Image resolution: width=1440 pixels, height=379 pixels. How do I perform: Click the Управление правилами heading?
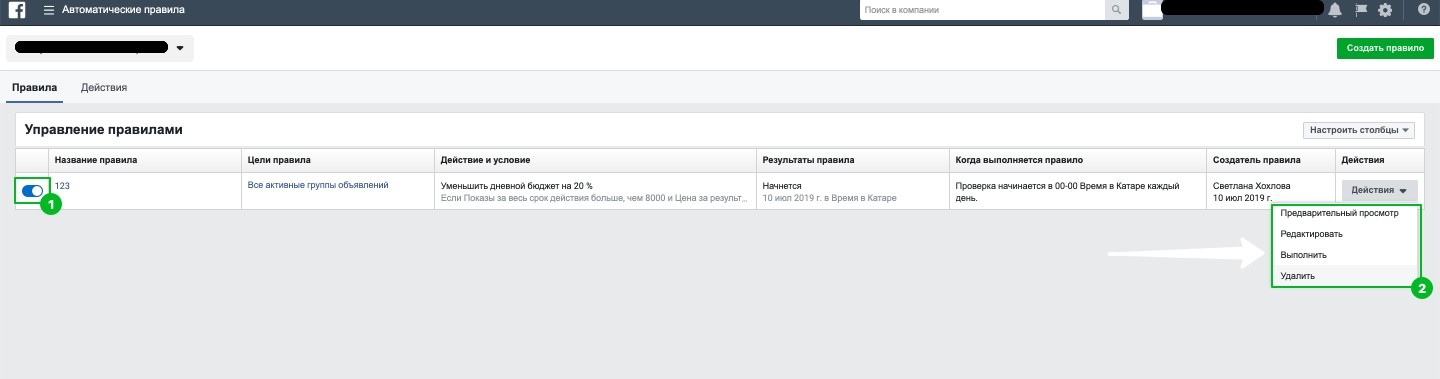(x=103, y=130)
